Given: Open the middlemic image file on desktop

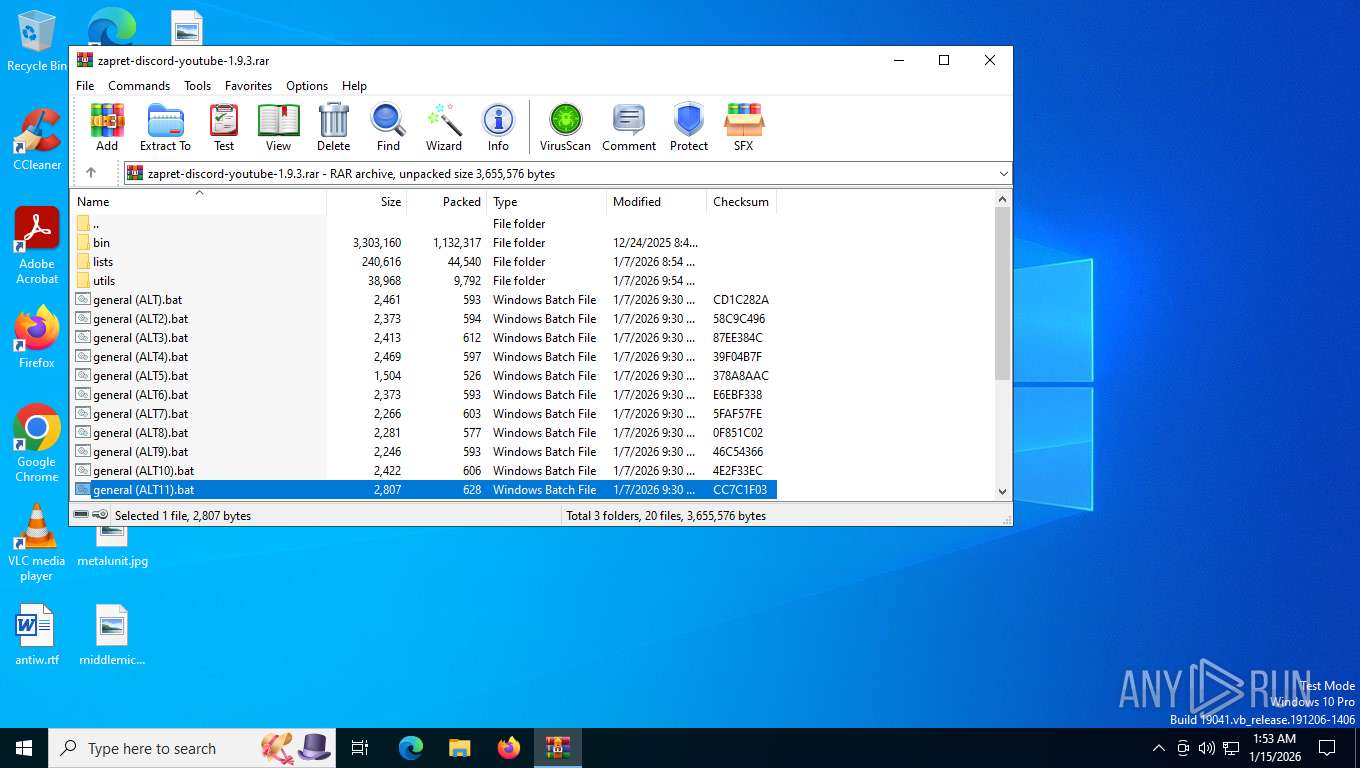Looking at the screenshot, I should coord(112,635).
